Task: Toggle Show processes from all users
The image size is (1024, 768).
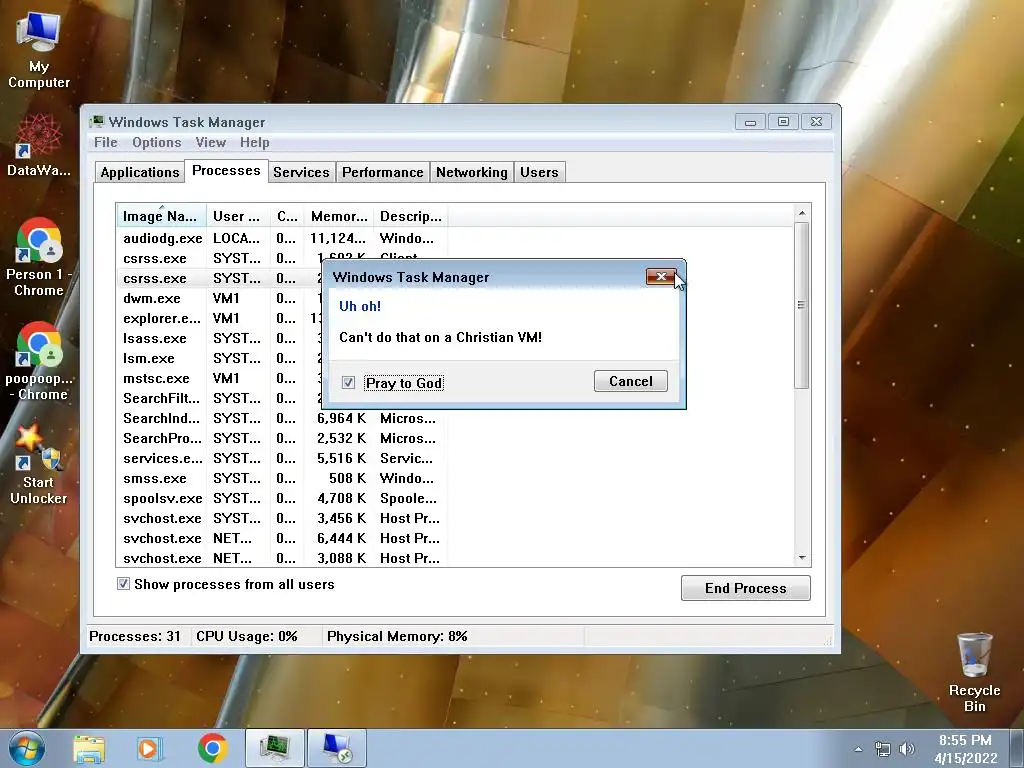Action: point(123,584)
